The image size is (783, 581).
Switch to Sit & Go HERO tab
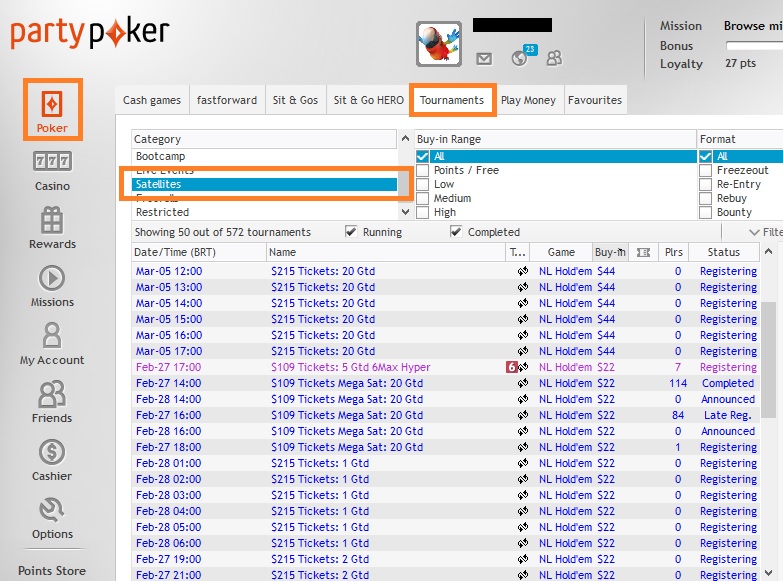point(369,100)
